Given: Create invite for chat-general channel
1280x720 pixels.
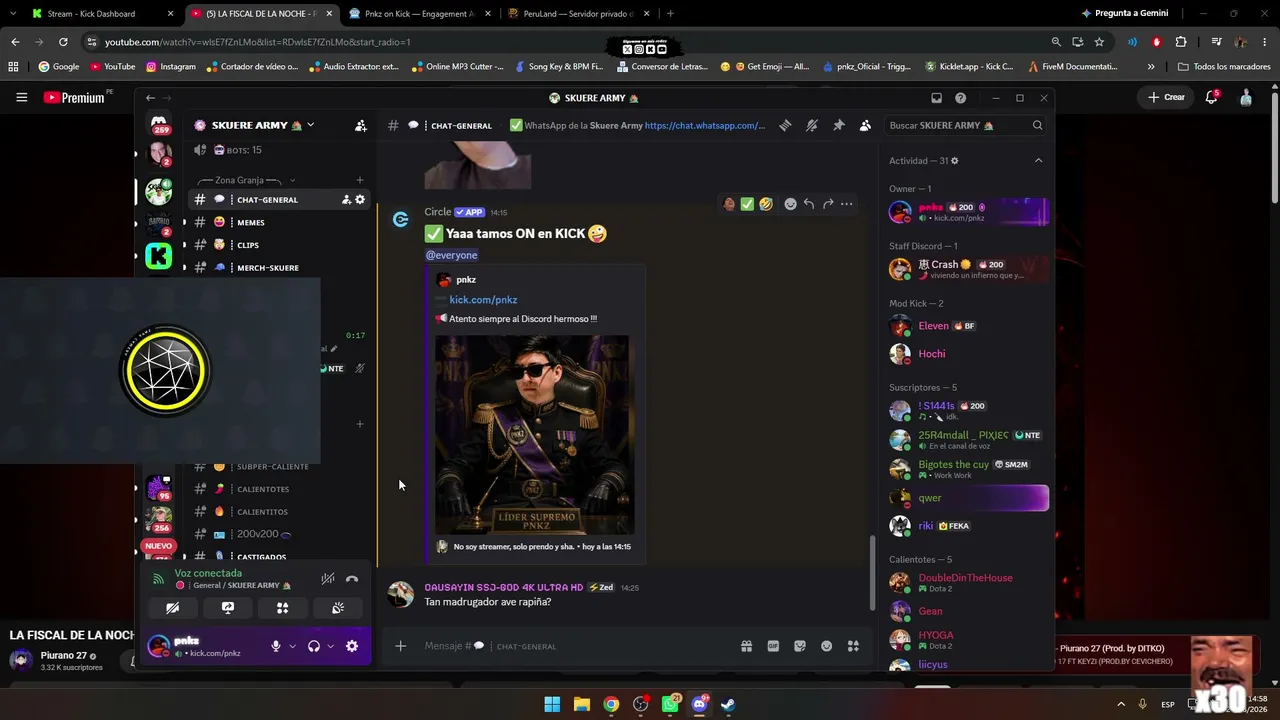Looking at the screenshot, I should (346, 200).
